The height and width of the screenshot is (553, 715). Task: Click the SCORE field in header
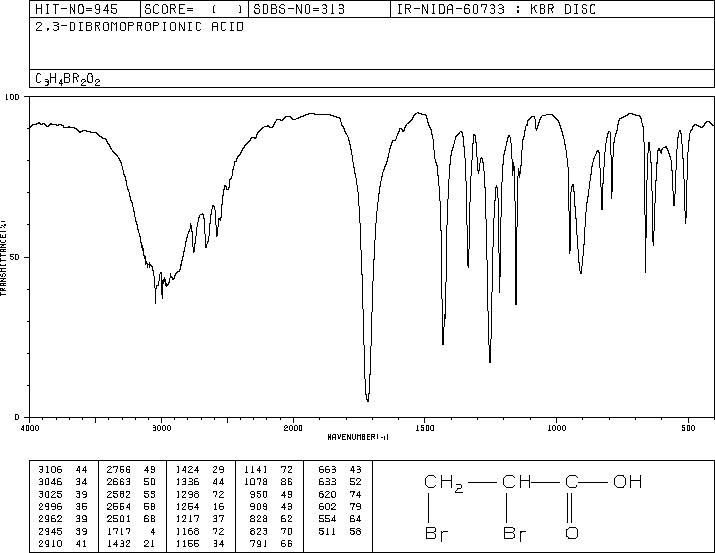(x=194, y=9)
